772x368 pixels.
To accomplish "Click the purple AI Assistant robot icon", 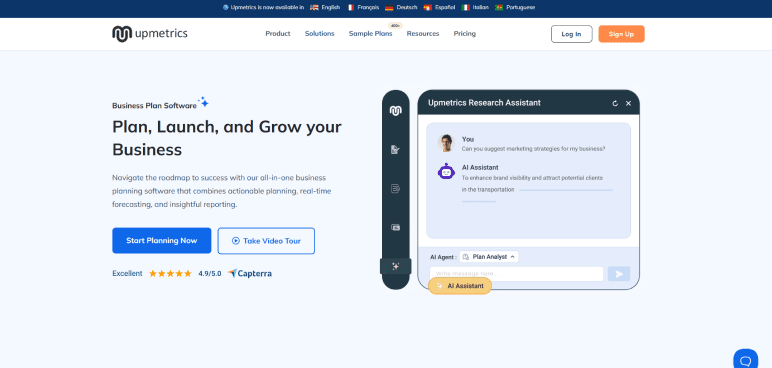I will click(446, 171).
